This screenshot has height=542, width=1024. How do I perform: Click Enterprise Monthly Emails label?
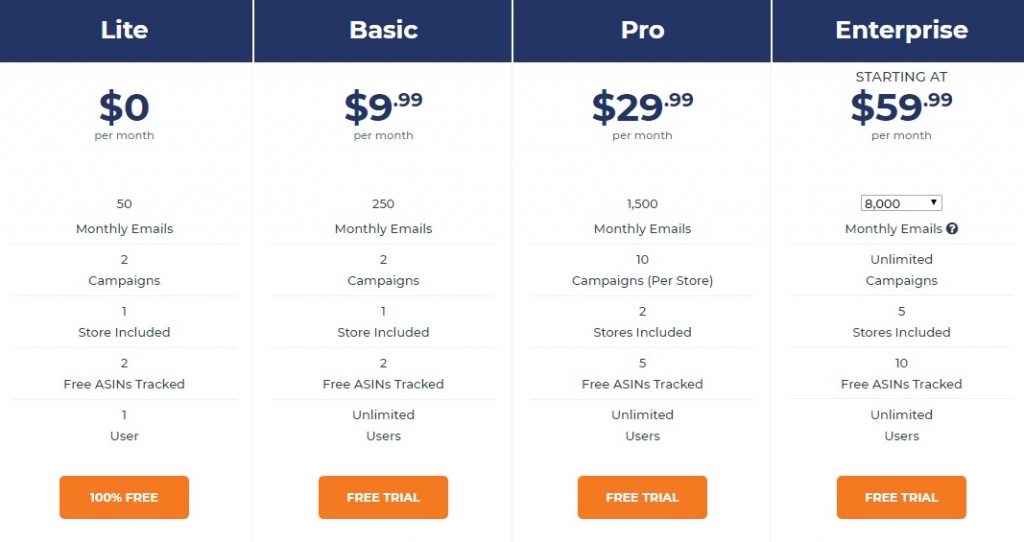893,229
